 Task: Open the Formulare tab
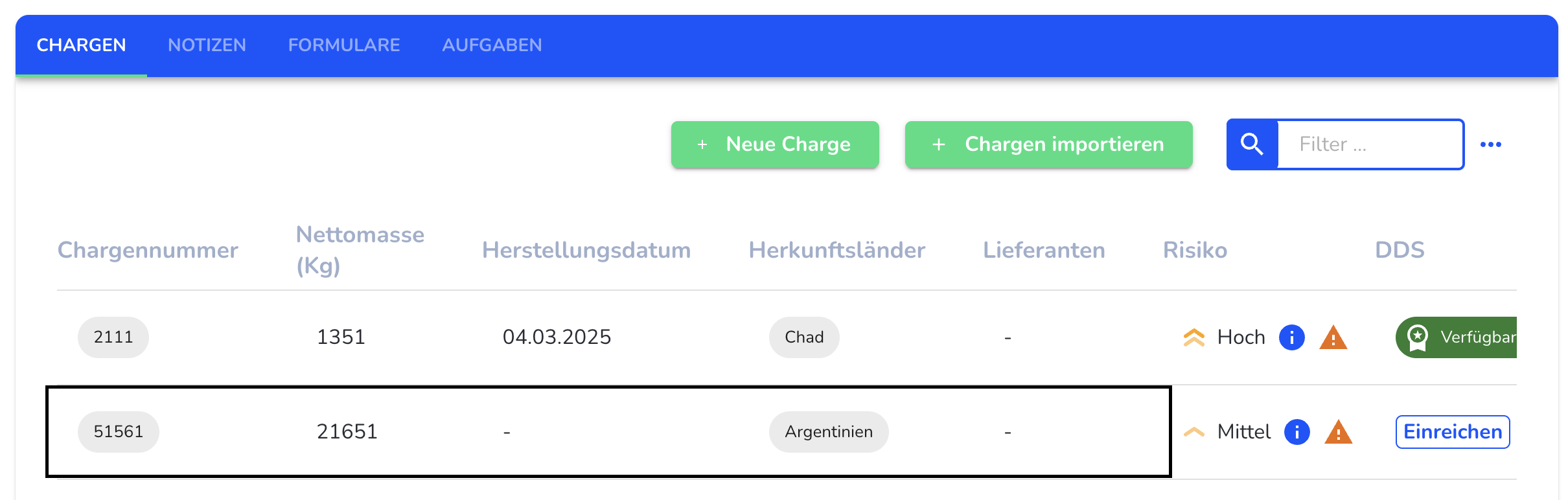tap(344, 45)
